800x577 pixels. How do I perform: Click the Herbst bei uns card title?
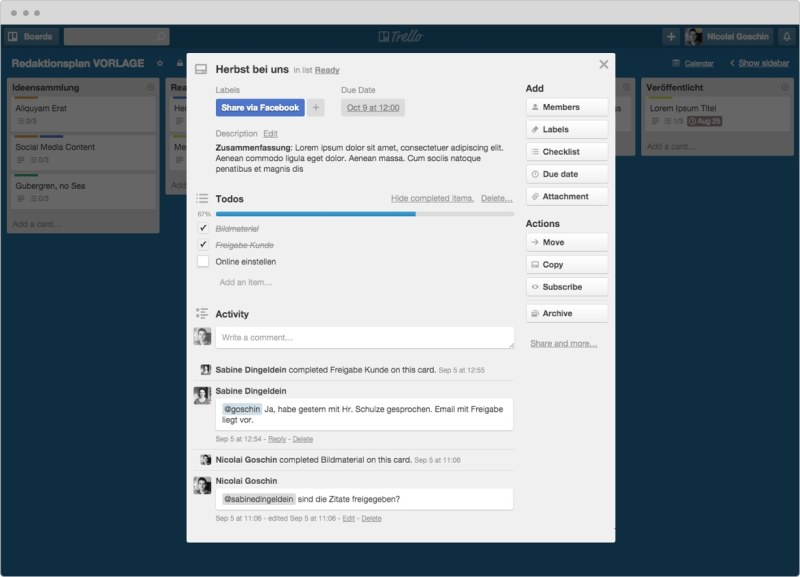pos(252,69)
